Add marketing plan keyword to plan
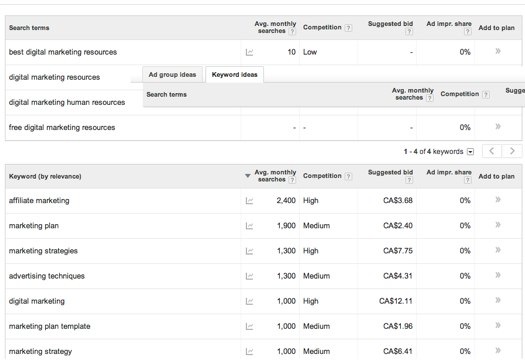525x360 pixels. click(x=498, y=225)
